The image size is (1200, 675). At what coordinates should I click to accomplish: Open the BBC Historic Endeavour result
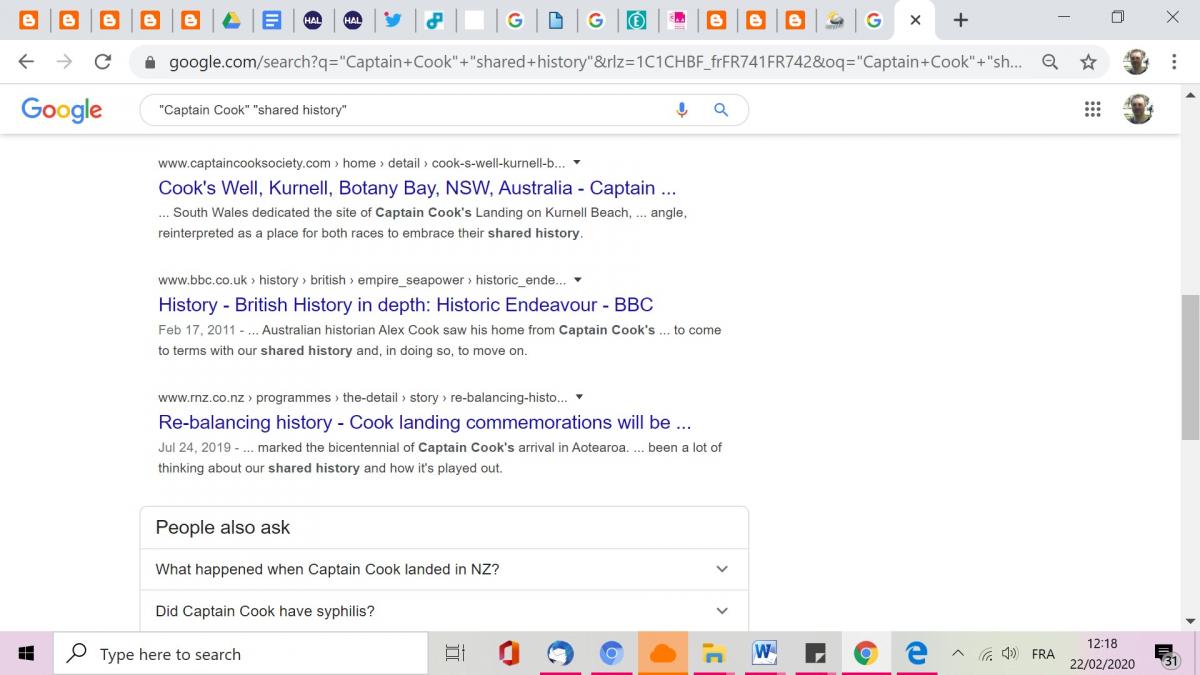click(405, 305)
